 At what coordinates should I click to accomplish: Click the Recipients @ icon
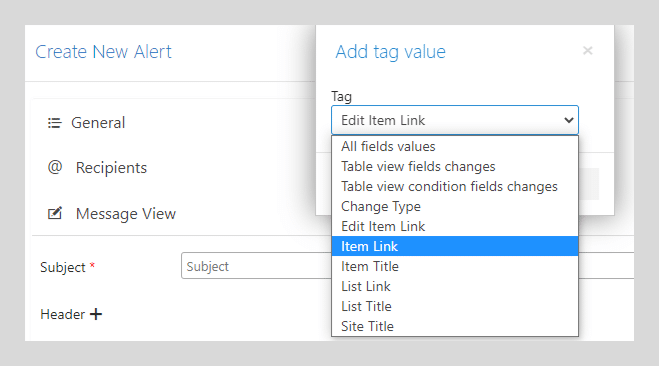pos(55,167)
